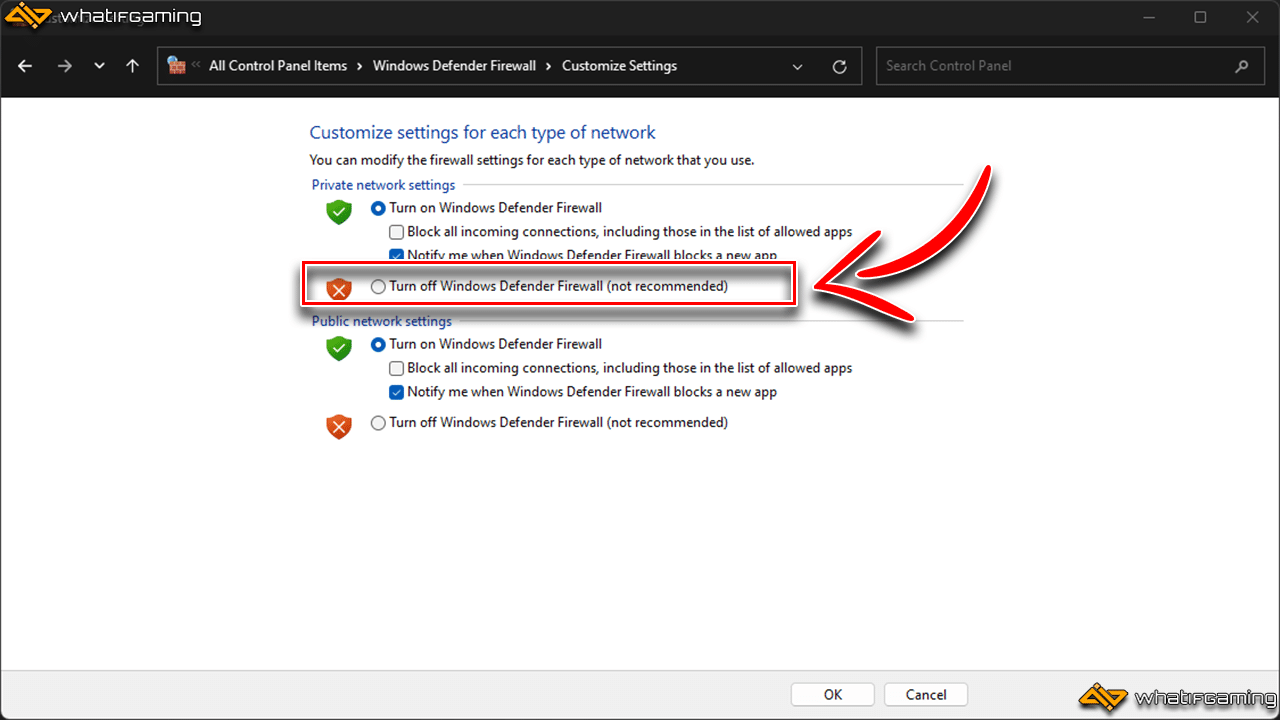Focus the Search Control Panel field

point(1069,66)
